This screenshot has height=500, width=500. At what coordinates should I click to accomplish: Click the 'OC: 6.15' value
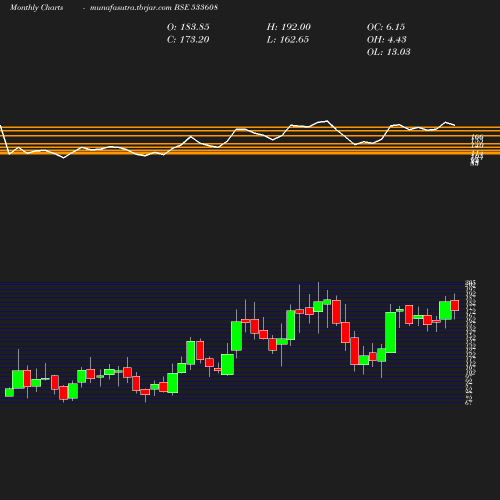386,27
